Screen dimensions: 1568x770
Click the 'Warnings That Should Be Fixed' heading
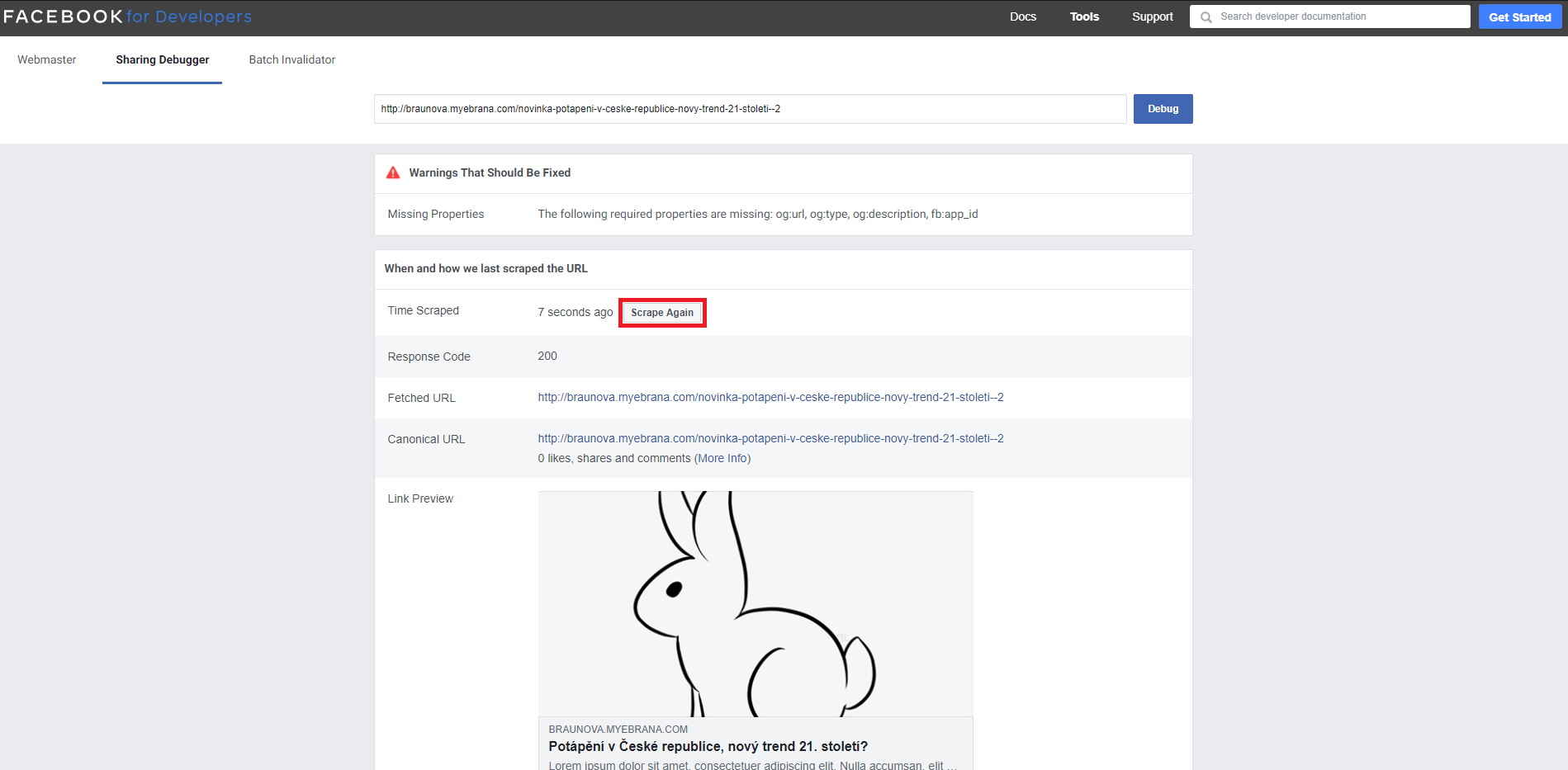tap(490, 172)
